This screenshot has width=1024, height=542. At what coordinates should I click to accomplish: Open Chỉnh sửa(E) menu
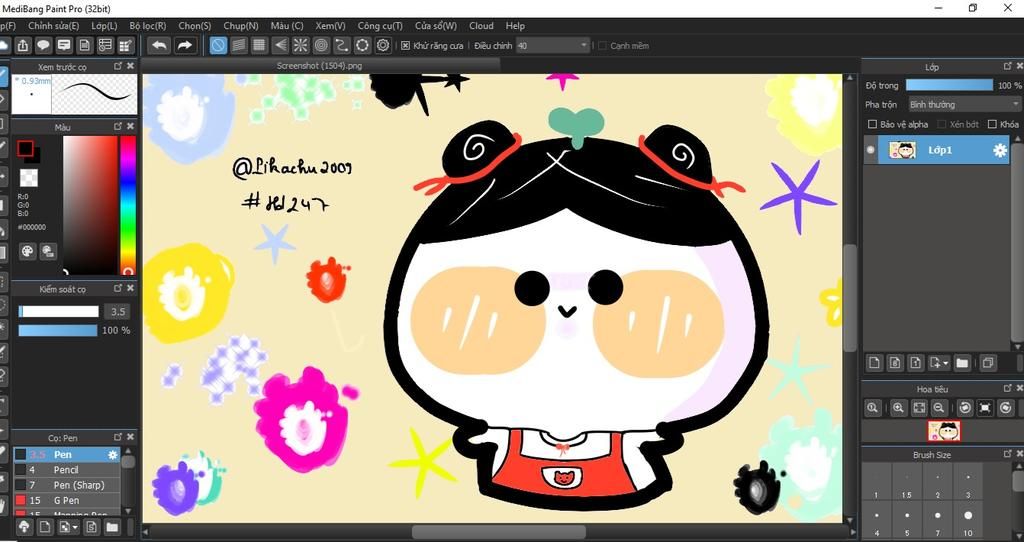(x=54, y=26)
